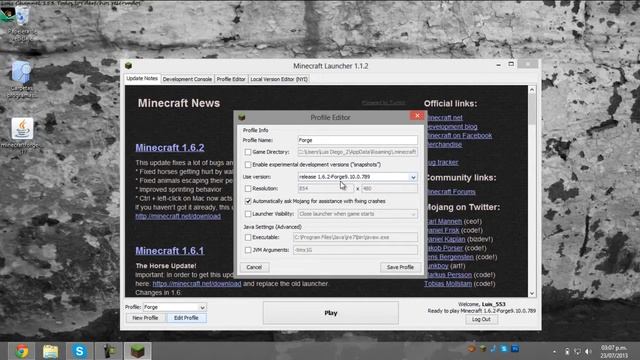
Task: Click Save Profile button
Action: pyautogui.click(x=400, y=267)
